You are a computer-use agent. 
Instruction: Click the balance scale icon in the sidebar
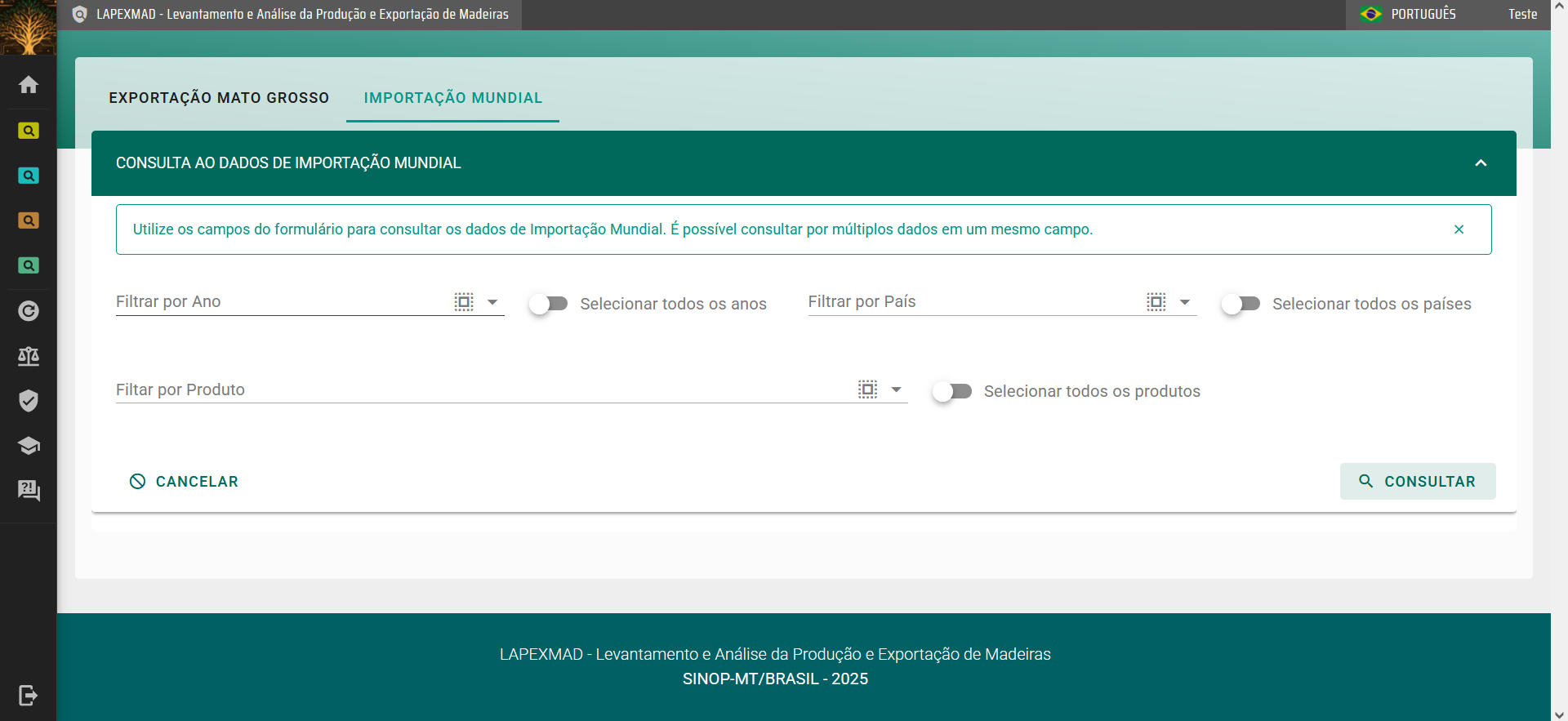[x=29, y=356]
